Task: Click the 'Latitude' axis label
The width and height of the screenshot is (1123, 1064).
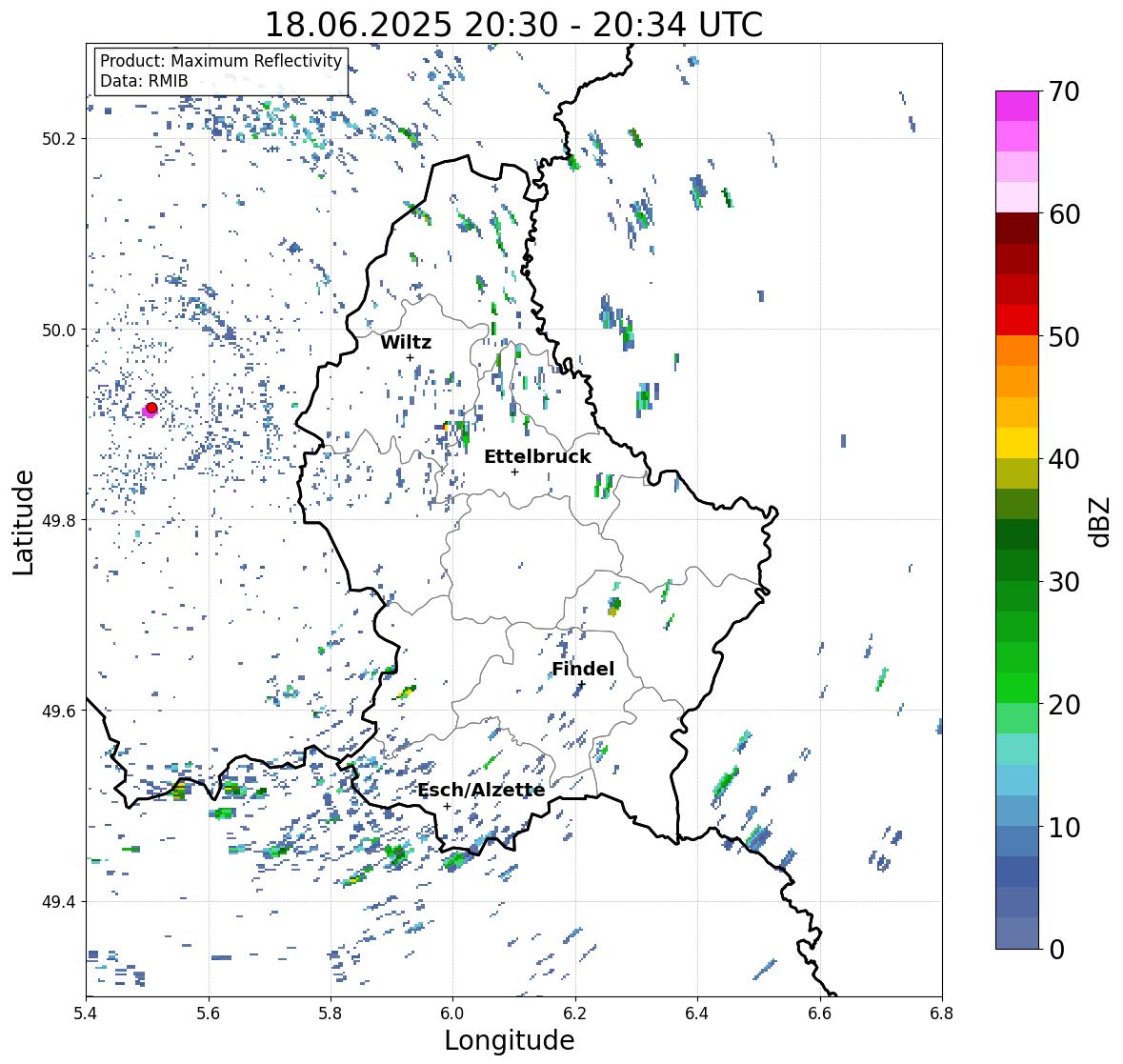Action: tap(24, 522)
